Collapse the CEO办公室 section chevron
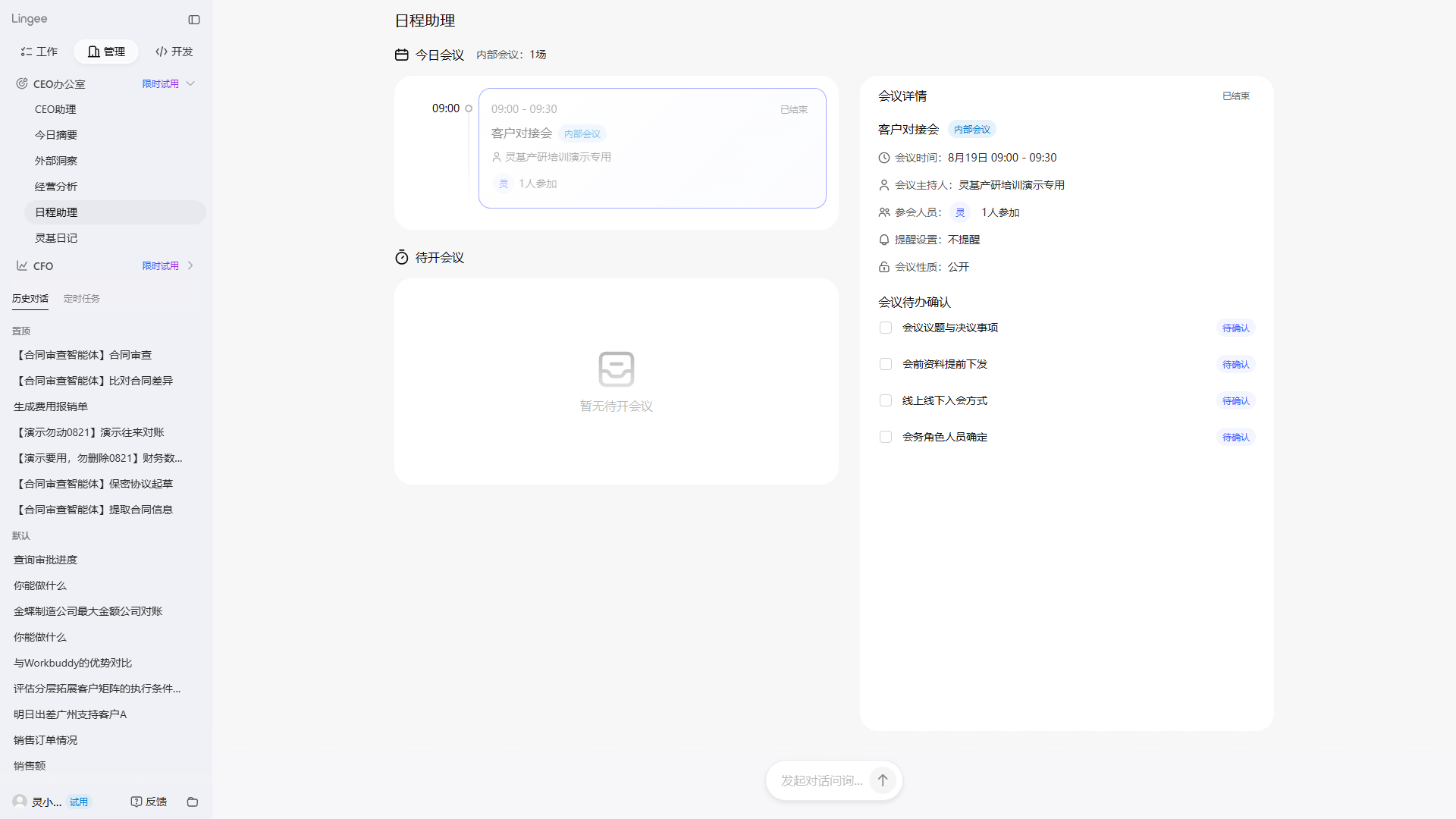The image size is (1456, 819). coord(190,83)
